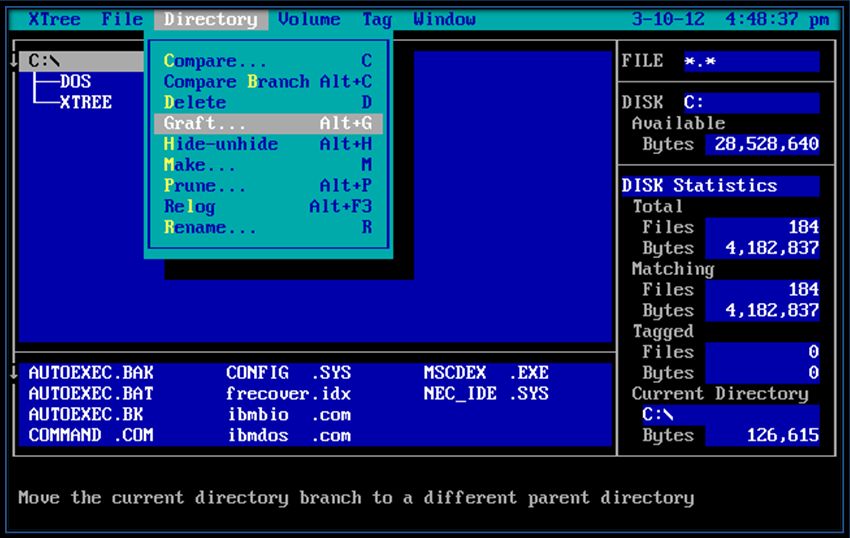850x538 pixels.
Task: Choose Hide-unhide menu entry
Action: (268, 144)
